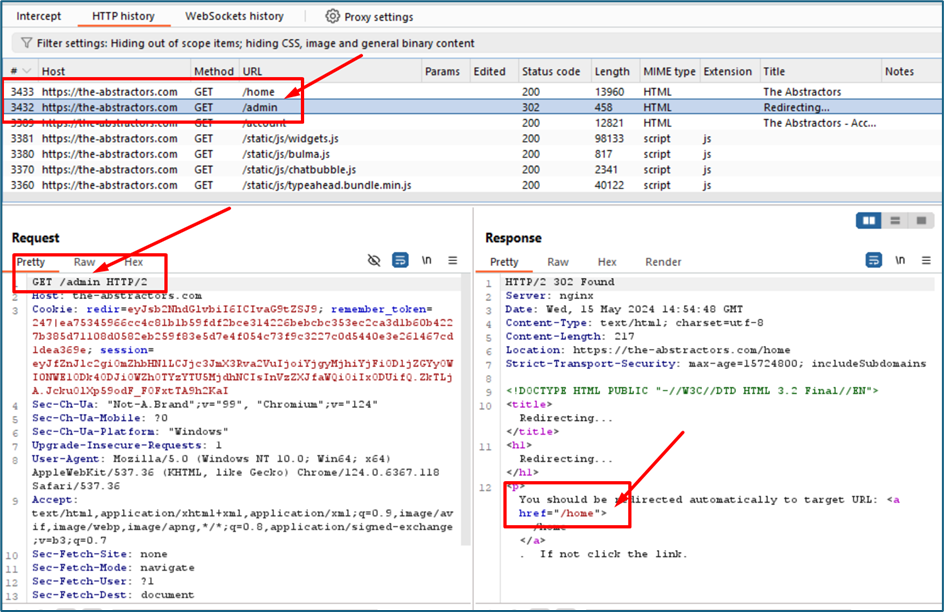Toggle word wrap icon in Request
Viewport: 944px width, 612px height.
[x=400, y=260]
